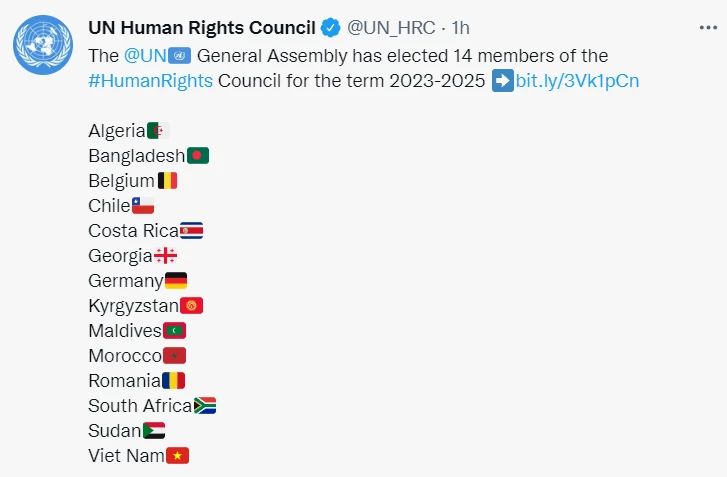727x477 pixels.
Task: Click the Viet Nam flag emoji
Action: (x=177, y=456)
